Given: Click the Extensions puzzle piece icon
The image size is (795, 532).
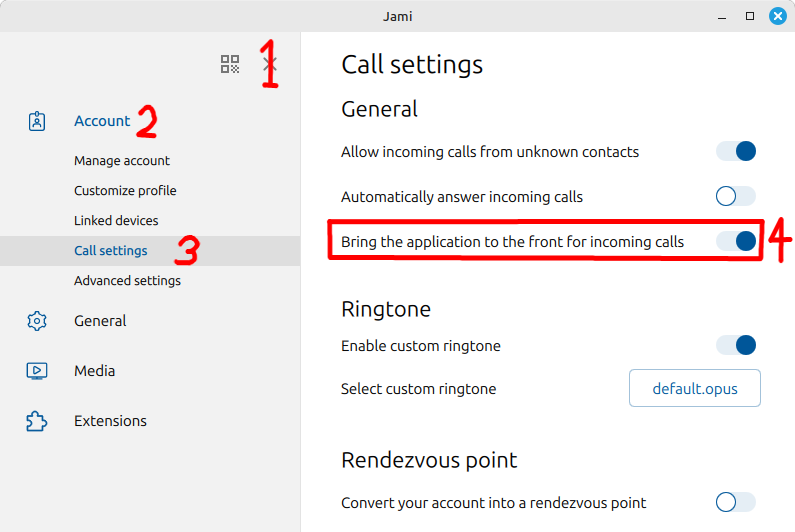Looking at the screenshot, I should 37,421.
